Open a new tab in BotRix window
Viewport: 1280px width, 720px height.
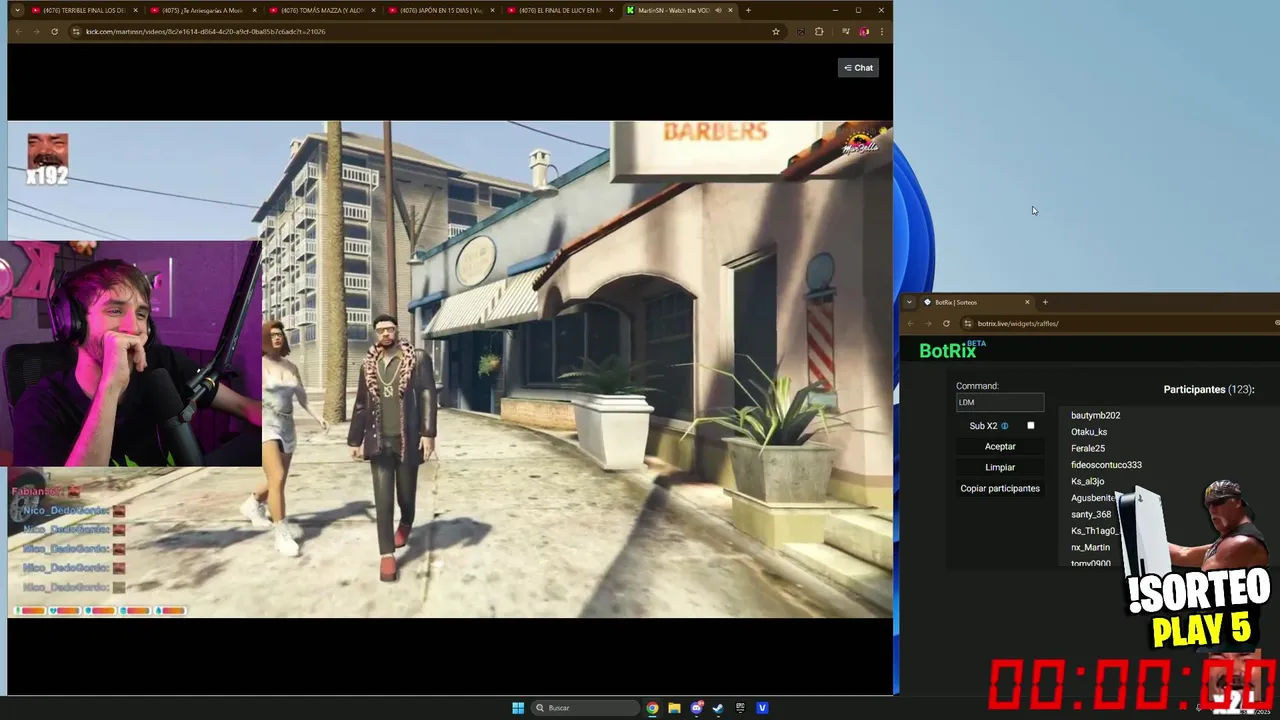pyautogui.click(x=1045, y=302)
